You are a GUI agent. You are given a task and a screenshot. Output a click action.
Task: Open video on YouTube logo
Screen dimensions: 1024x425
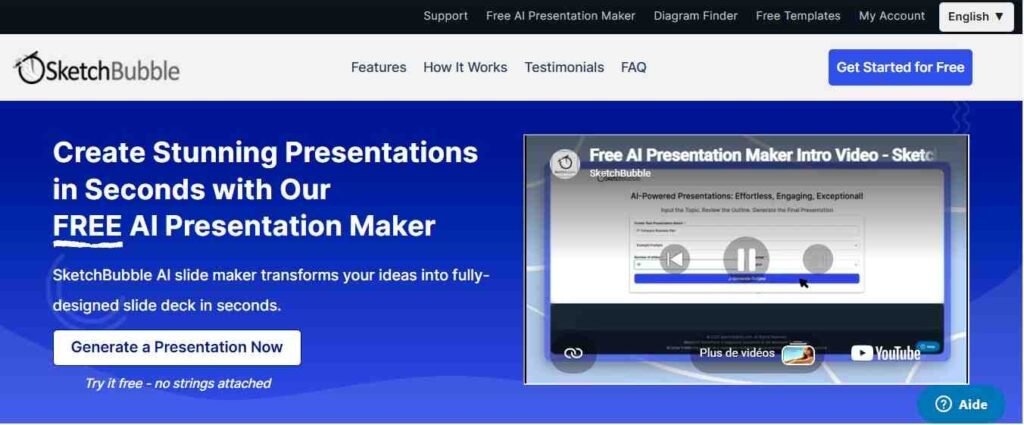pyautogui.click(x=885, y=353)
